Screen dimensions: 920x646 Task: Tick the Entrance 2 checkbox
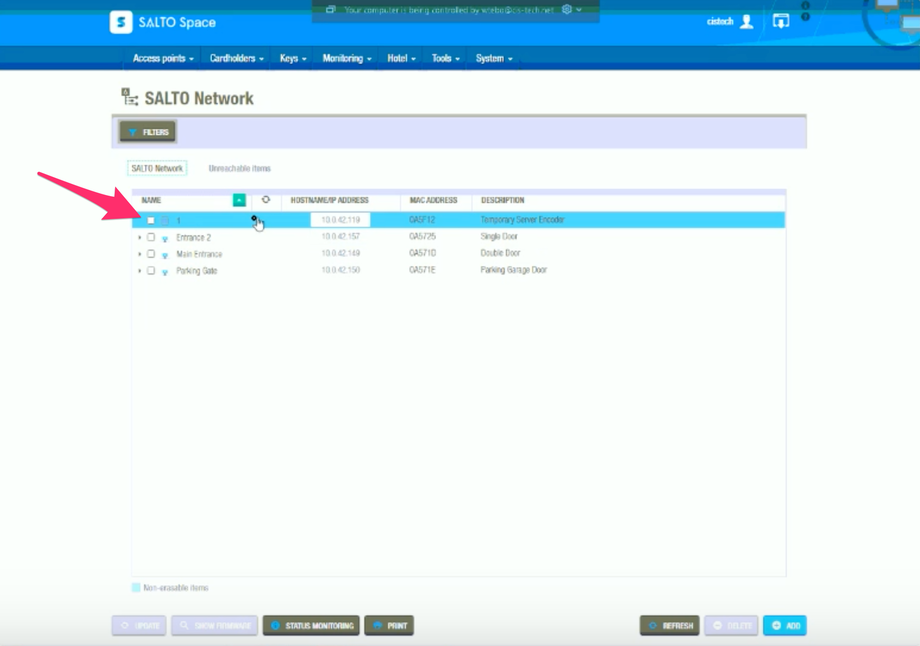coord(151,237)
